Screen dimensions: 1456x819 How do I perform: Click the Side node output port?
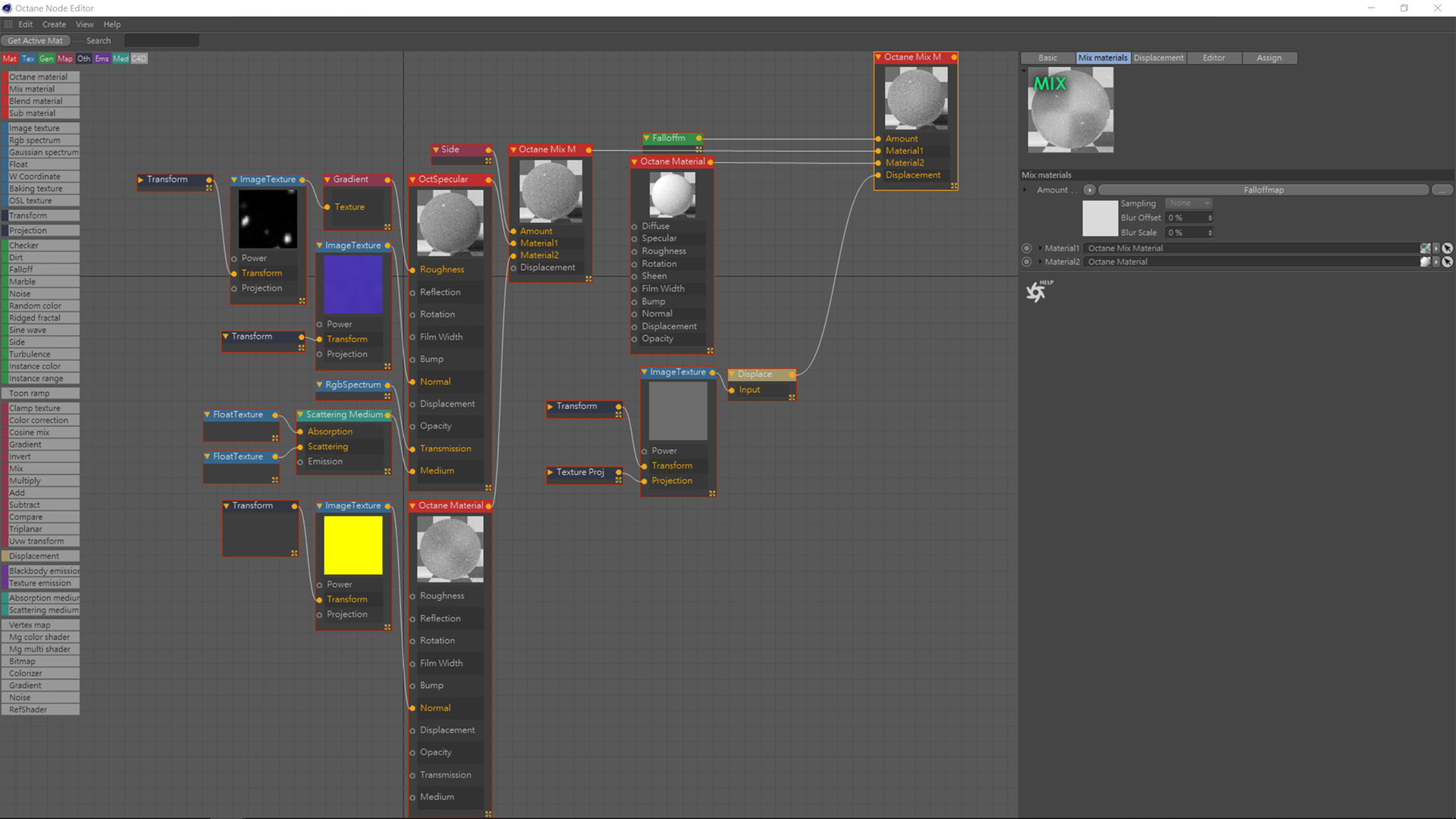488,149
